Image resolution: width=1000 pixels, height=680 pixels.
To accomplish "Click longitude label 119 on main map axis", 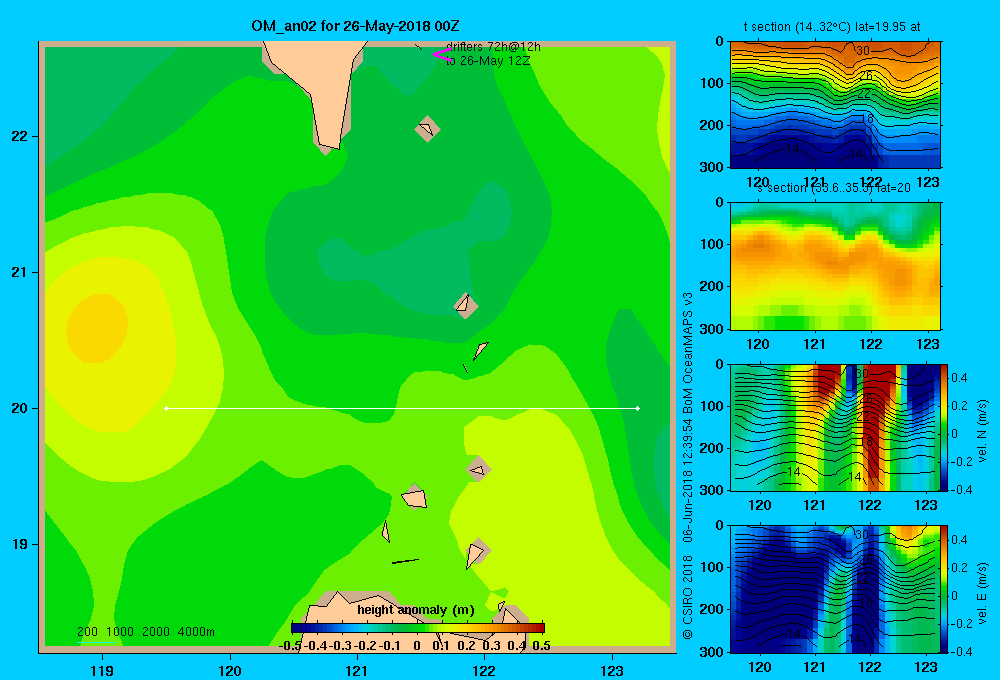I will point(102,670).
